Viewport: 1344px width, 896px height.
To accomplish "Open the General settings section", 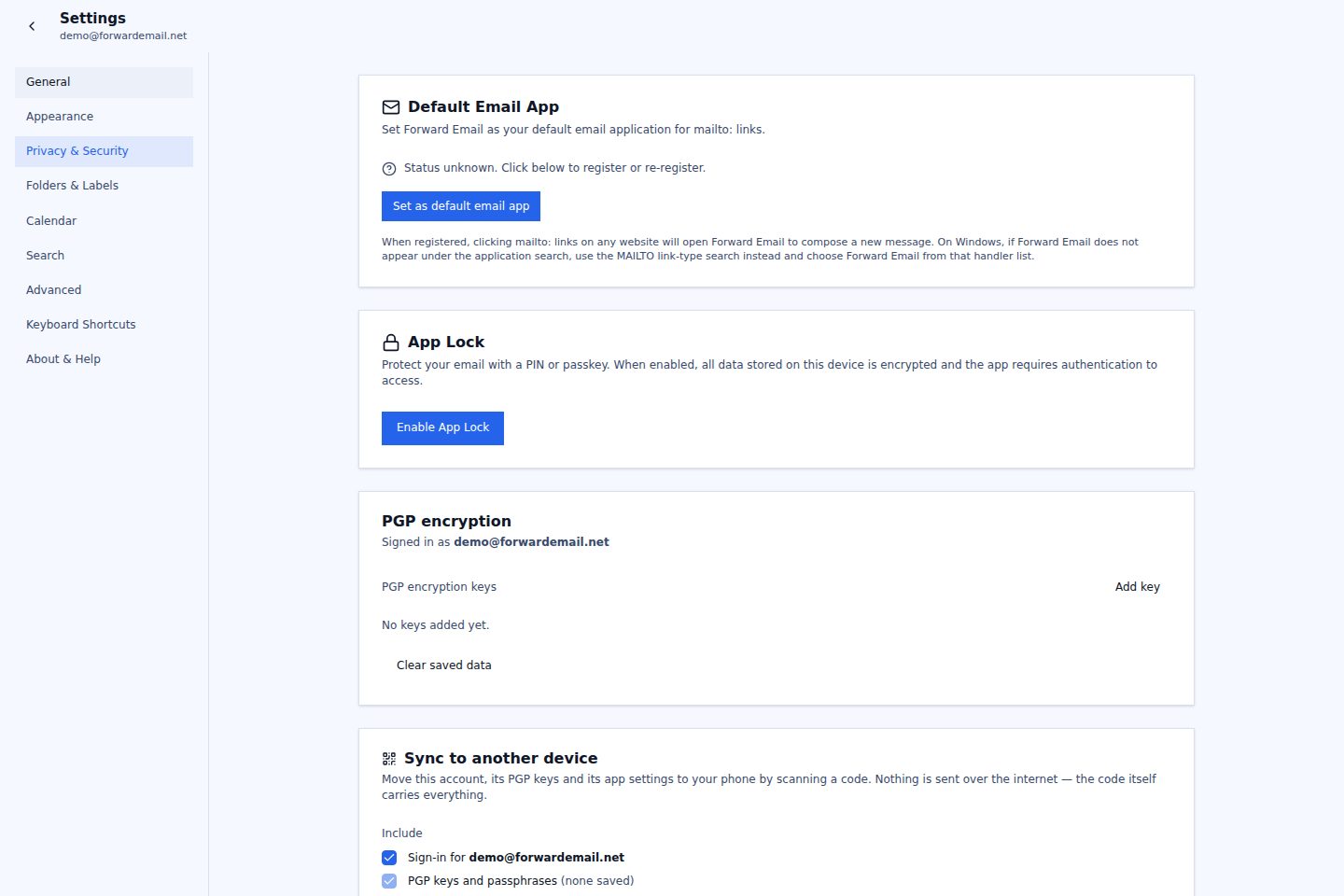I will pyautogui.click(x=104, y=82).
